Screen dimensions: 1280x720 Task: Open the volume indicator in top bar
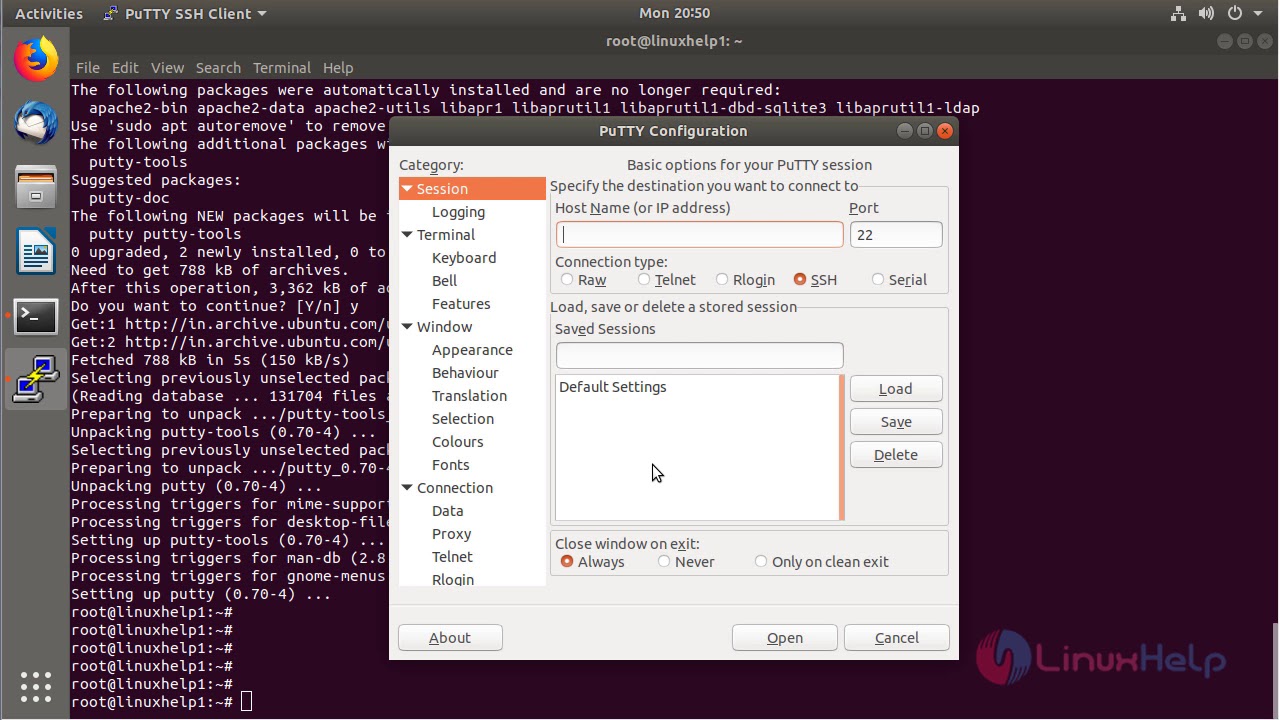coord(1206,14)
